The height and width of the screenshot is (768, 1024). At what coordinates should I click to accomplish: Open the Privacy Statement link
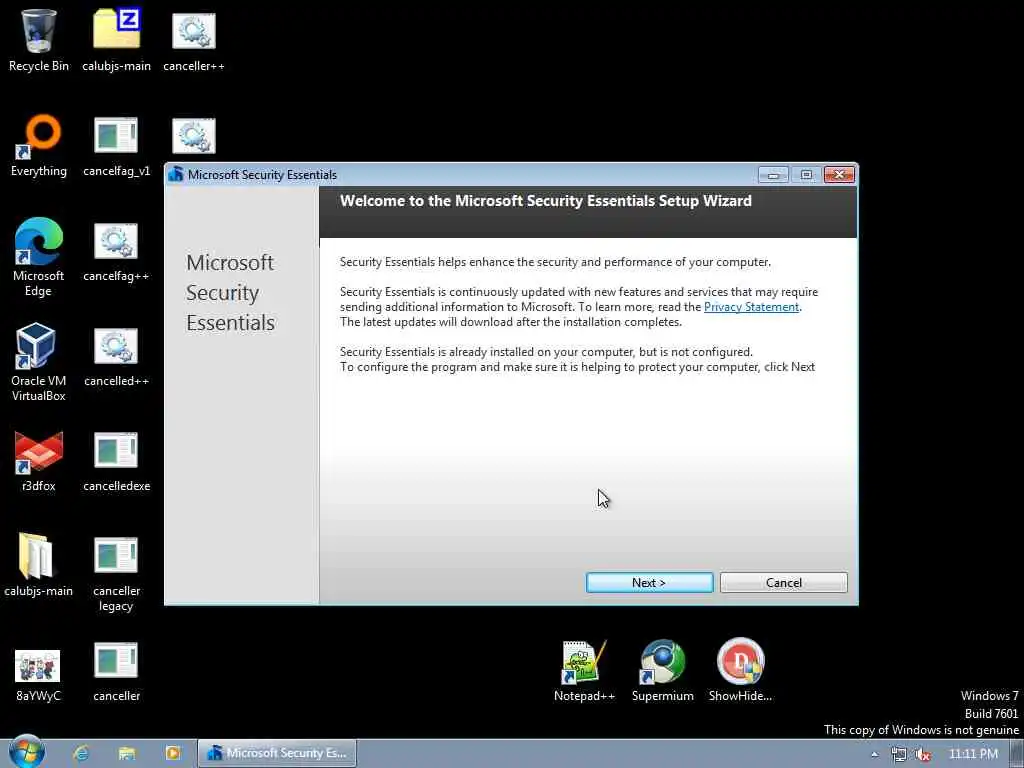tap(751, 307)
